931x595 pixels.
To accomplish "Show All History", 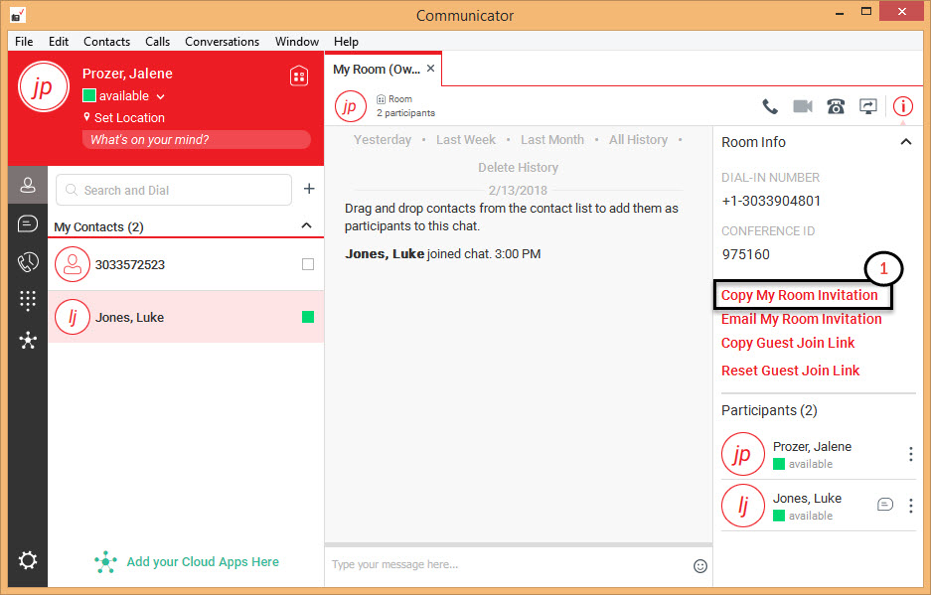I will (x=638, y=140).
